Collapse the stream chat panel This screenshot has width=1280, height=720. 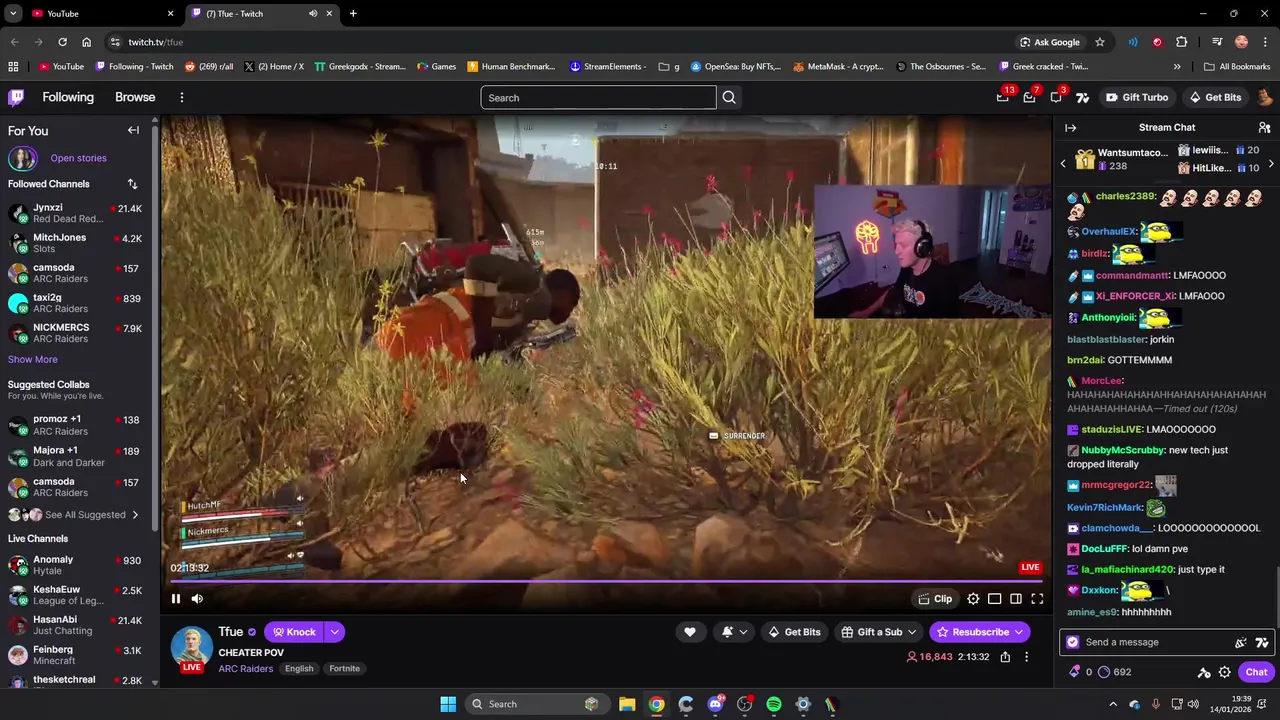pos(1070,128)
